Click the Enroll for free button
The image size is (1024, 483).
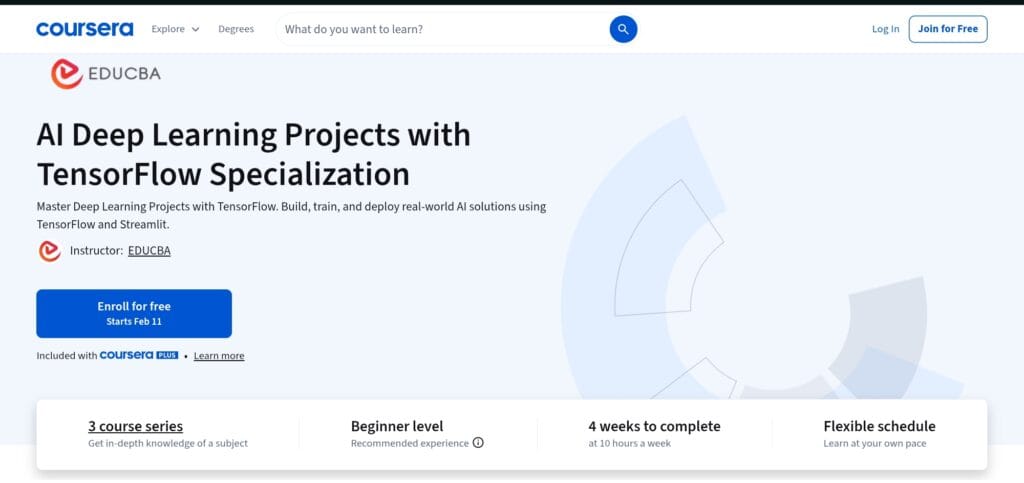134,313
